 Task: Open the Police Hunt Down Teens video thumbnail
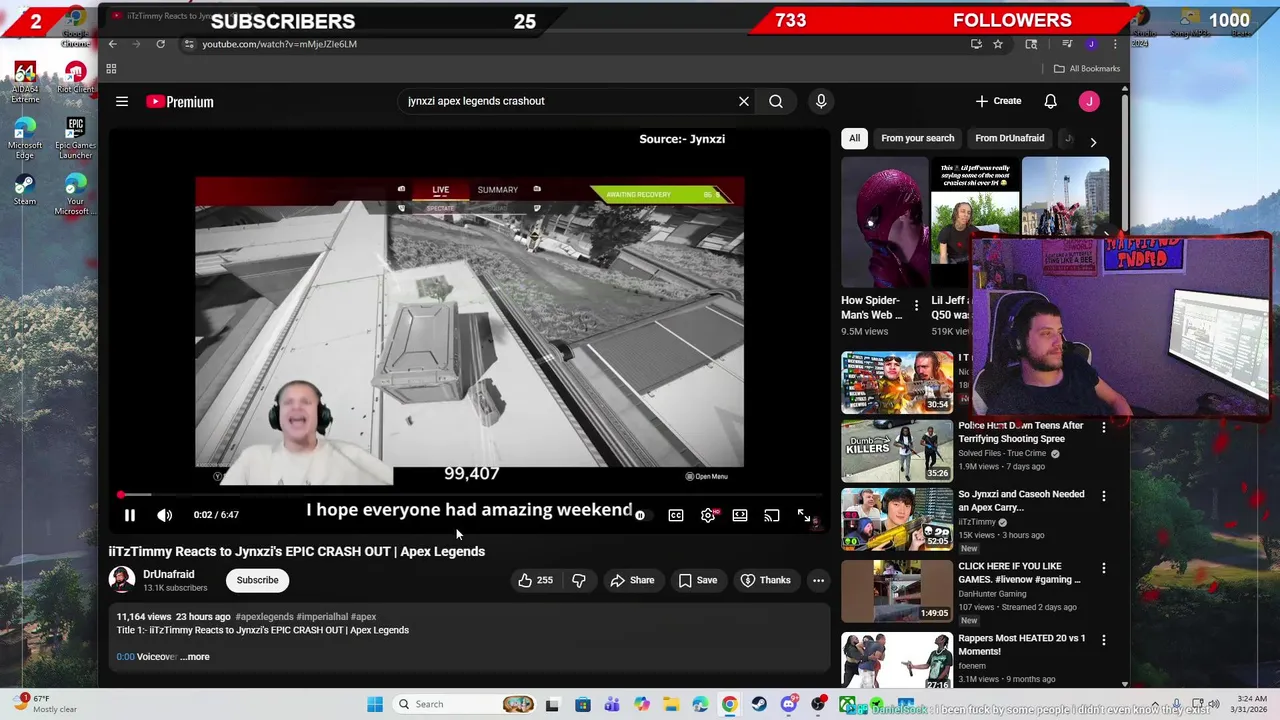click(x=897, y=450)
